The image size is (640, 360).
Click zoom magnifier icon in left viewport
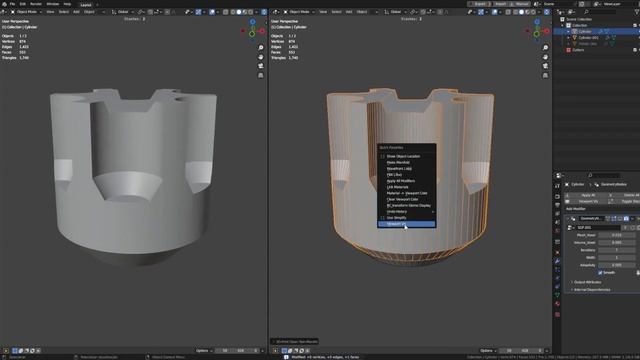[x=261, y=48]
